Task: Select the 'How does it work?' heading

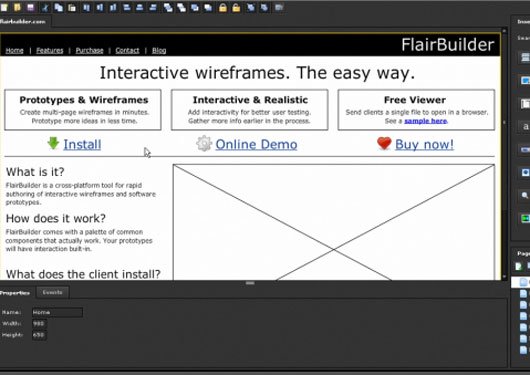Action: click(x=56, y=218)
